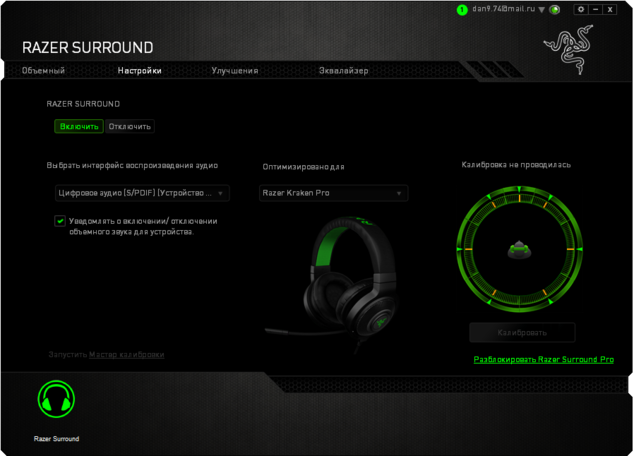The image size is (634, 456).
Task: Open the Улучшения tab
Action: (x=235, y=70)
